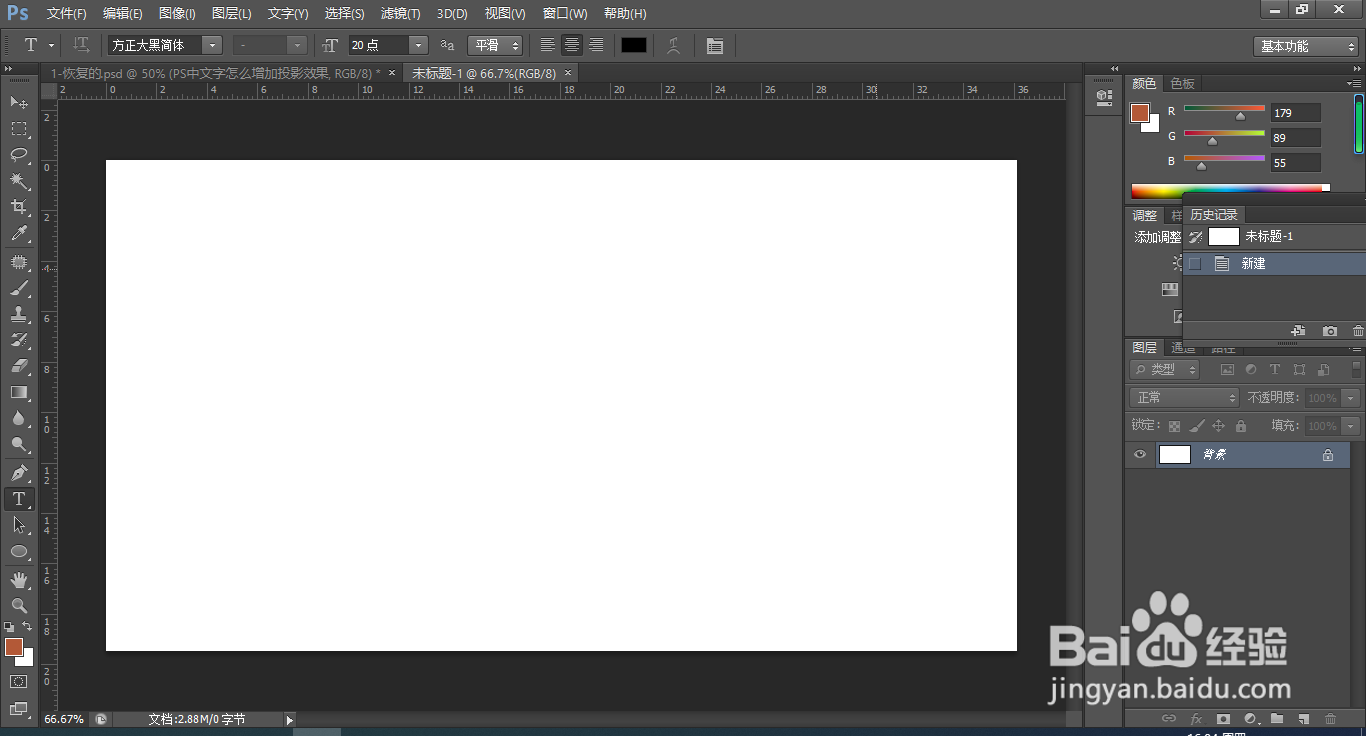The image size is (1366, 736).
Task: Create a new group folder
Action: [x=1277, y=718]
